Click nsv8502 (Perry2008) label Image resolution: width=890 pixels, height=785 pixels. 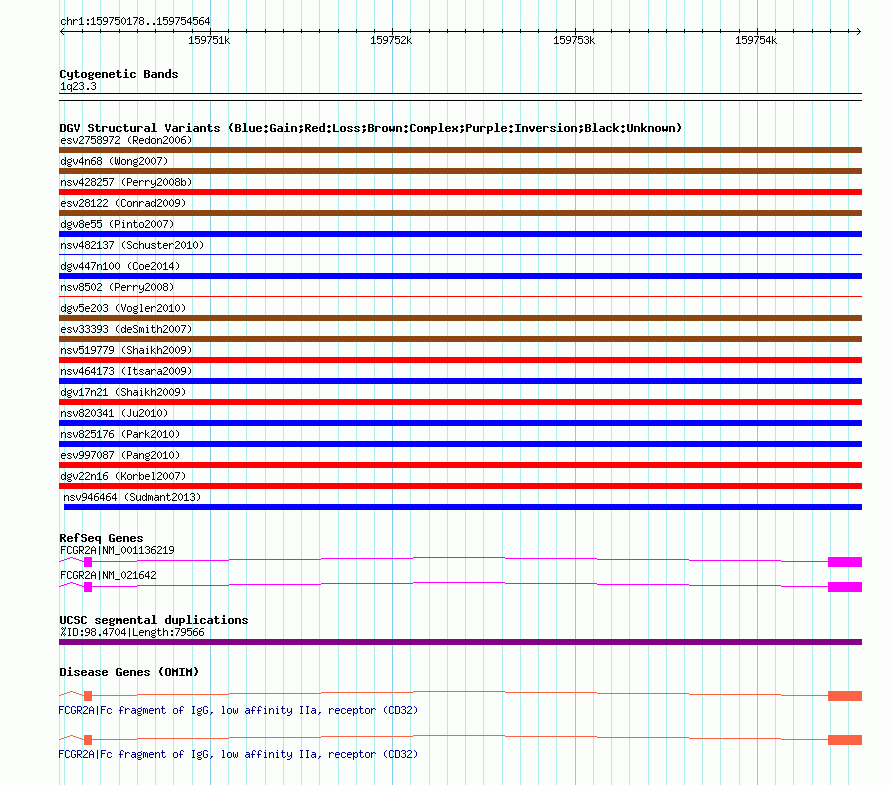(x=117, y=287)
